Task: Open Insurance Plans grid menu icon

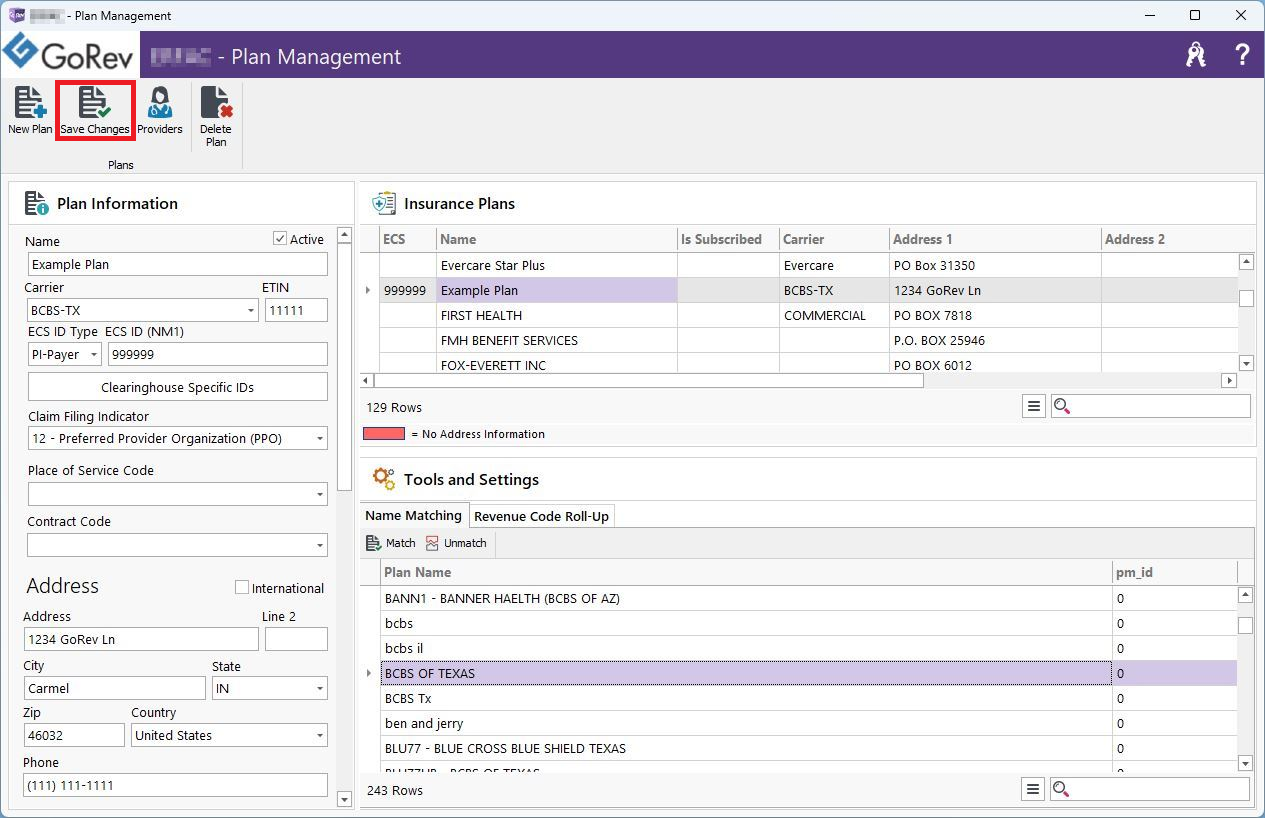Action: (1034, 406)
